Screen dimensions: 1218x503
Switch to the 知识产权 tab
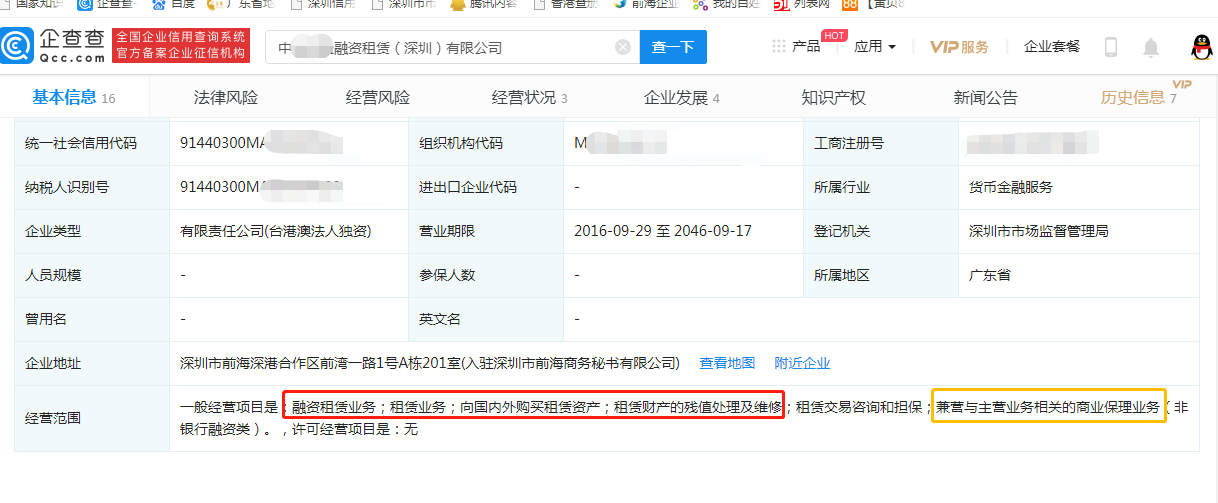833,97
